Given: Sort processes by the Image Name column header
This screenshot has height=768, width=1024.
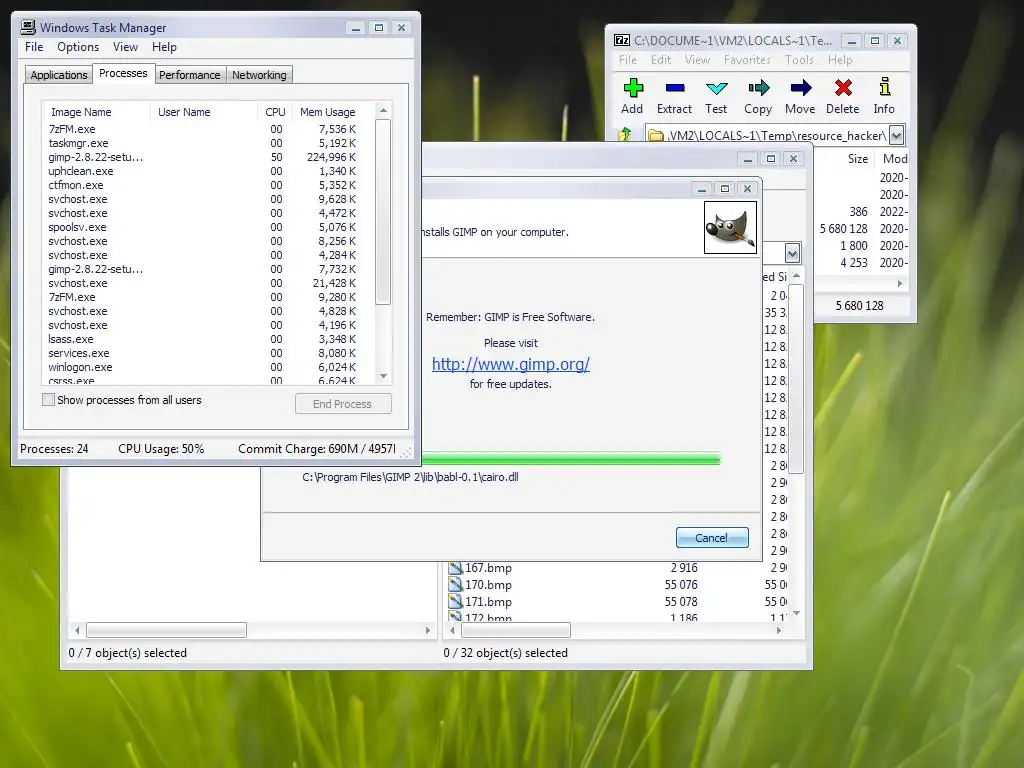Looking at the screenshot, I should tap(95, 112).
